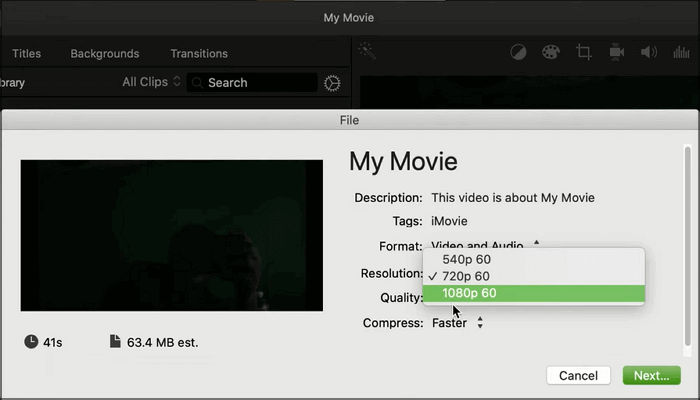Switch to the Backgrounds tab
700x400 pixels.
(105, 53)
